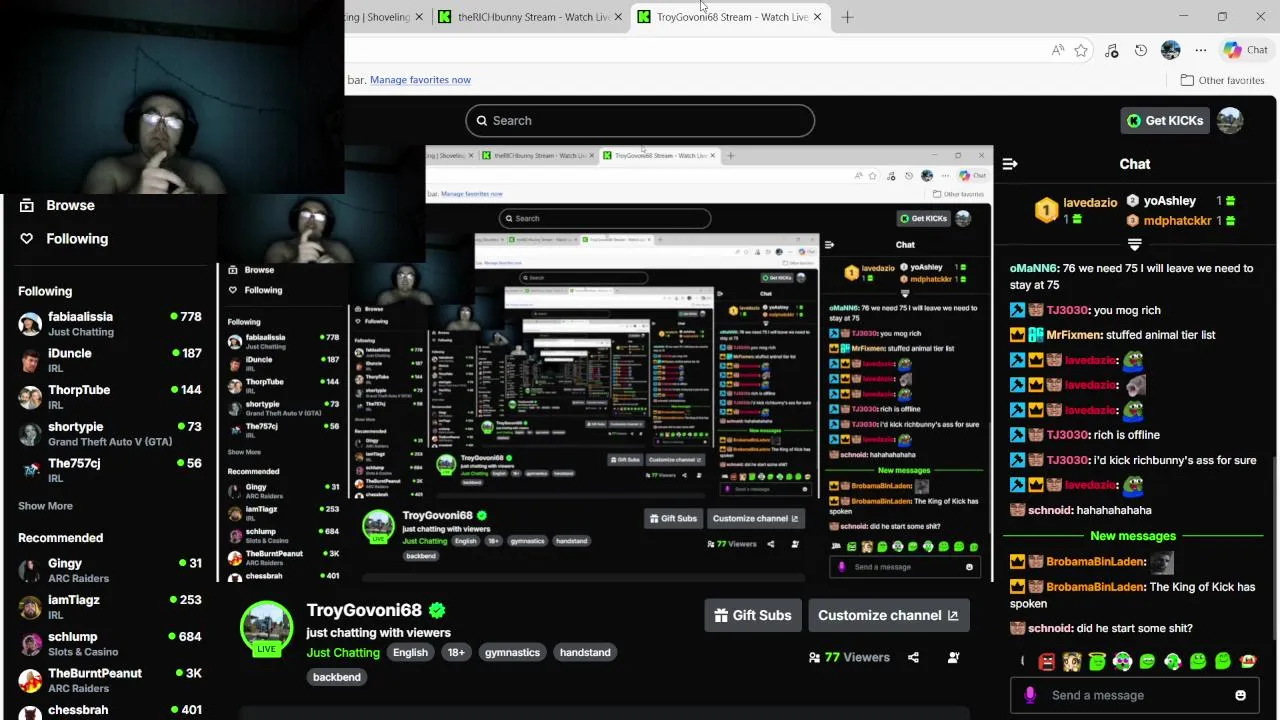Open the browser history icon

[1141, 50]
